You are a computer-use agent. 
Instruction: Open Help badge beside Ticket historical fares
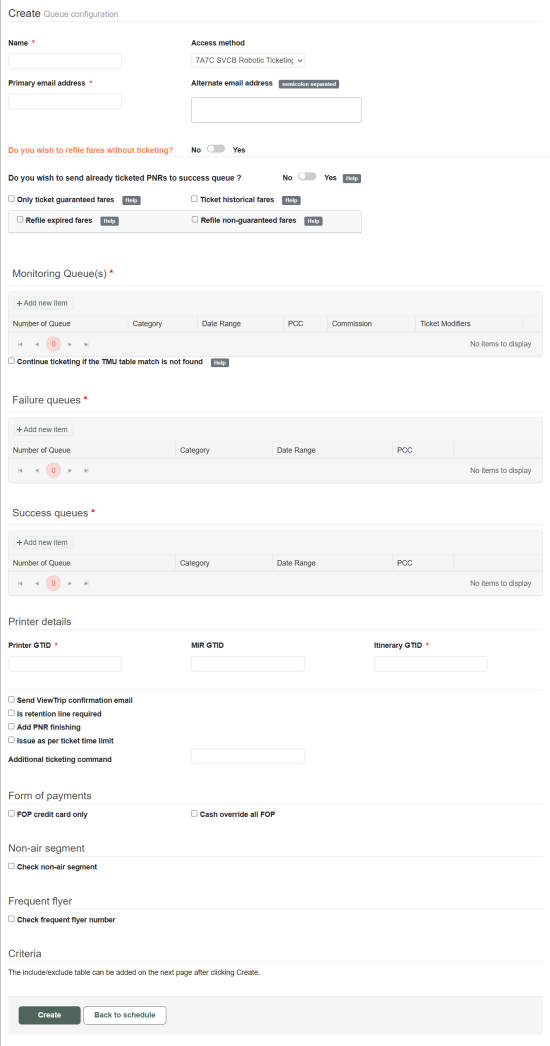(291, 200)
